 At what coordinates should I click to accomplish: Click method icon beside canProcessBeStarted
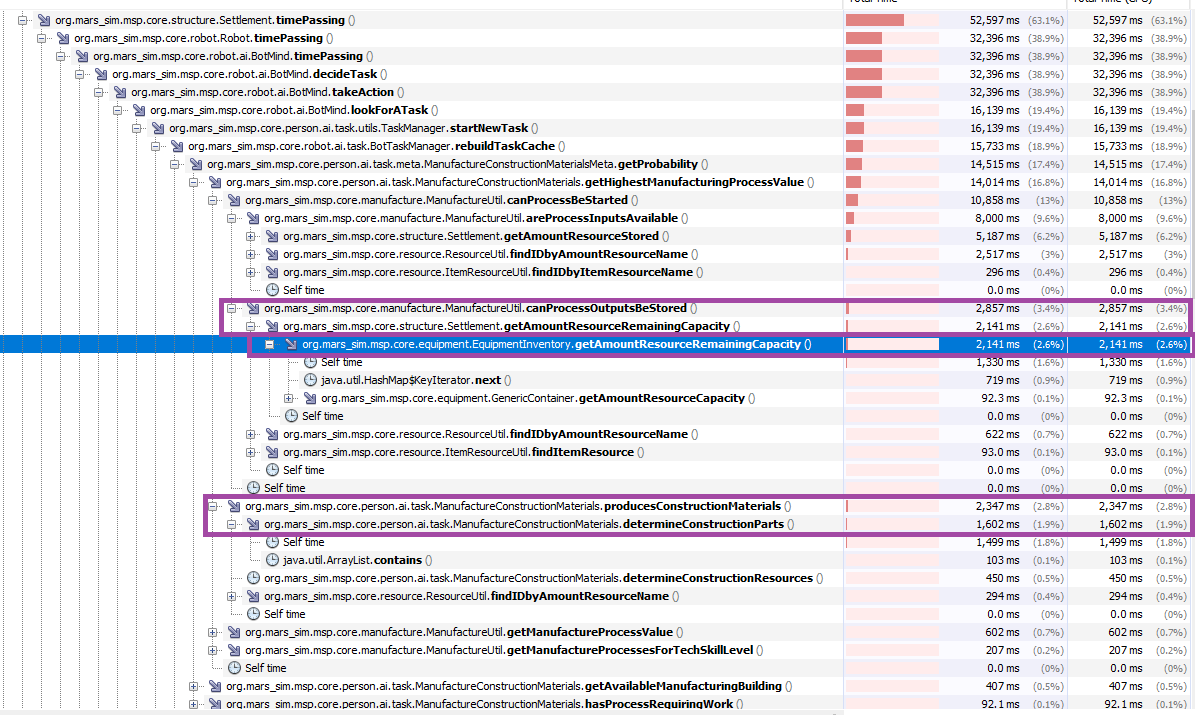235,200
